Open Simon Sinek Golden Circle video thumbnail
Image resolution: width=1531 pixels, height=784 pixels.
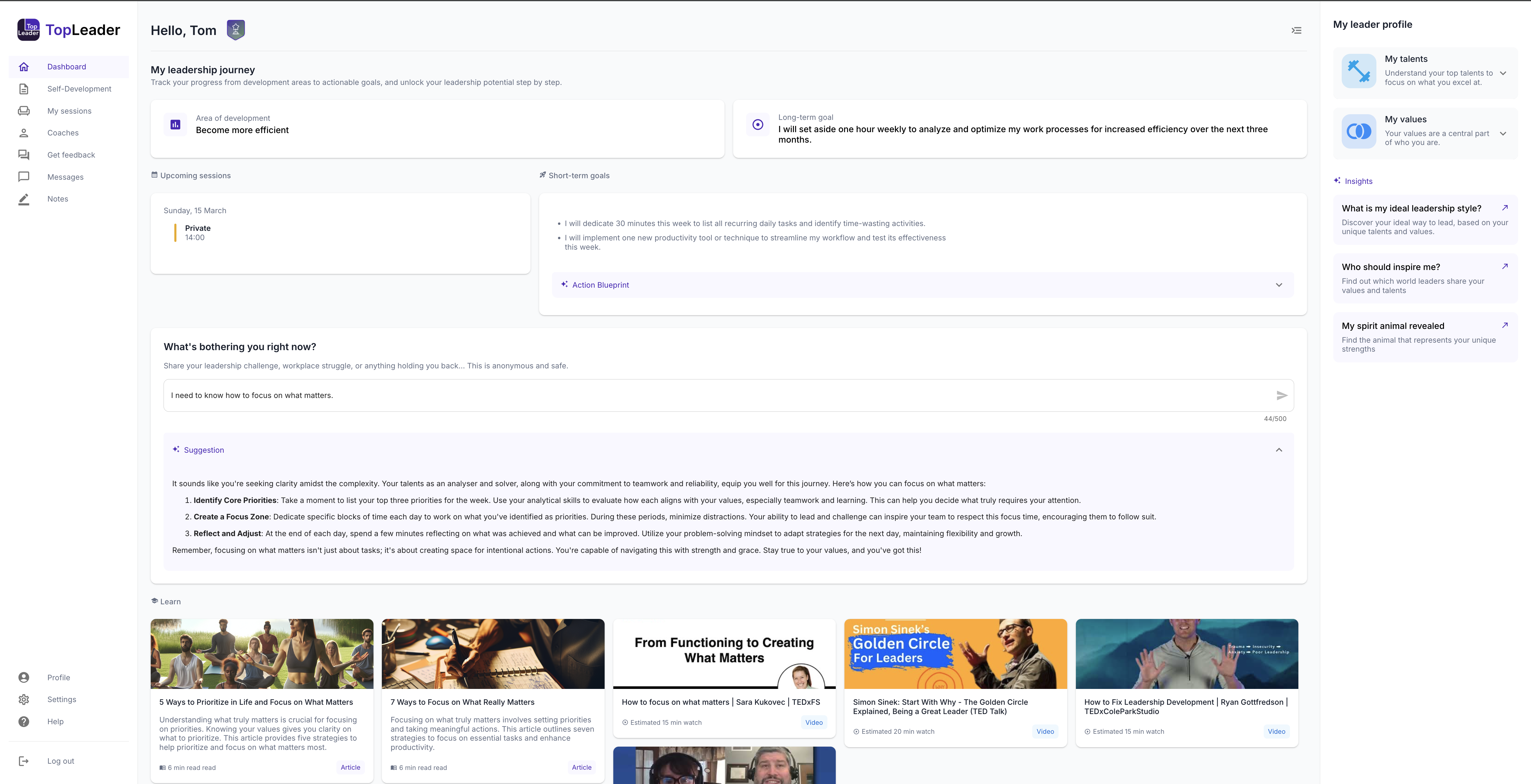pyautogui.click(x=955, y=654)
